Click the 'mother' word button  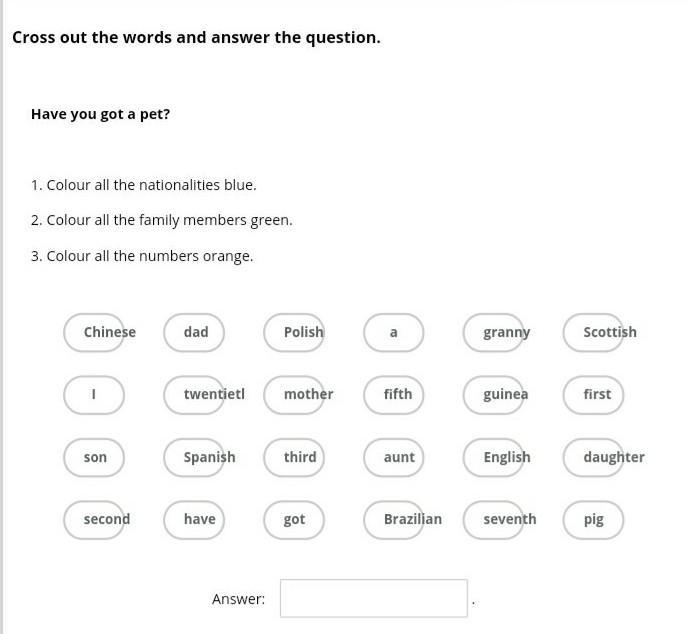point(295,394)
